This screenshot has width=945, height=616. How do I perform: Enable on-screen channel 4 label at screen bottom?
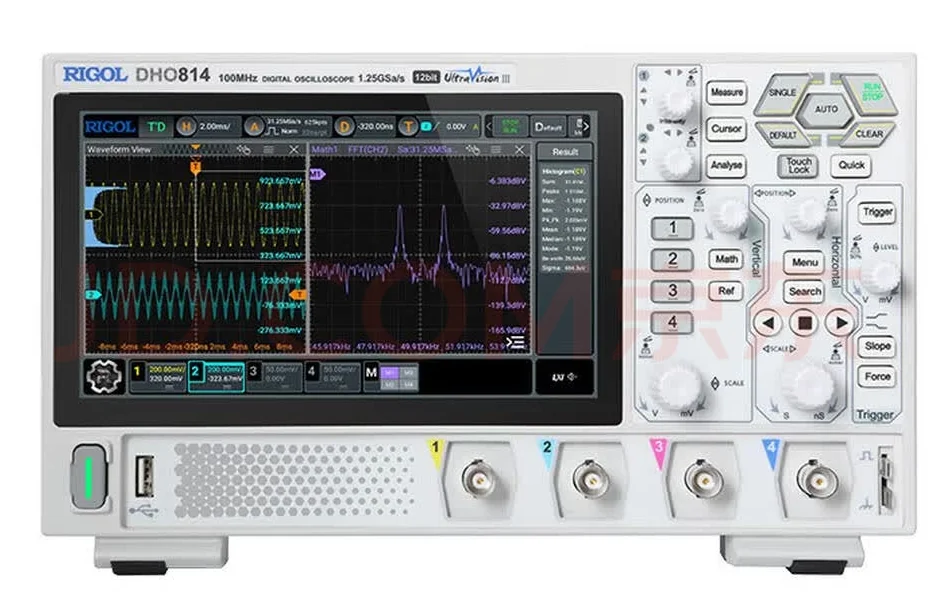tap(332, 376)
